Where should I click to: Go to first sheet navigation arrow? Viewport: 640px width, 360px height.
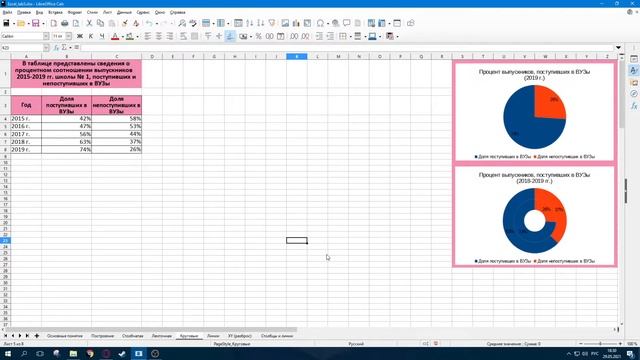pos(5,336)
